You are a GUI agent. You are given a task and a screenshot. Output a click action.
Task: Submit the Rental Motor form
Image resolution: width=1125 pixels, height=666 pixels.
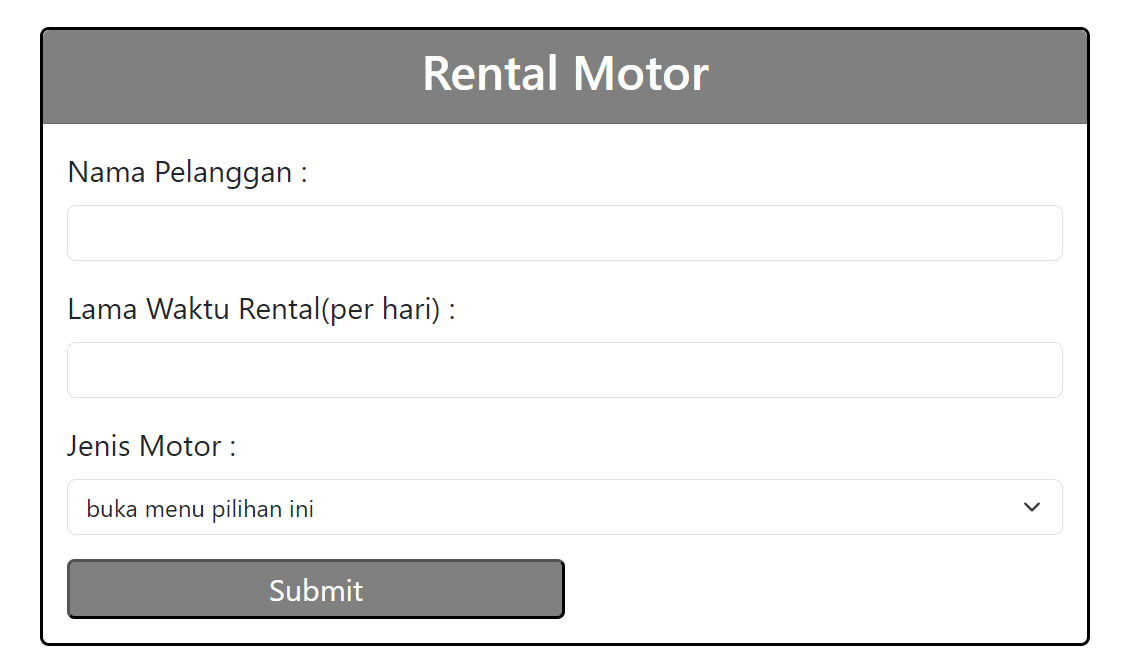point(315,589)
